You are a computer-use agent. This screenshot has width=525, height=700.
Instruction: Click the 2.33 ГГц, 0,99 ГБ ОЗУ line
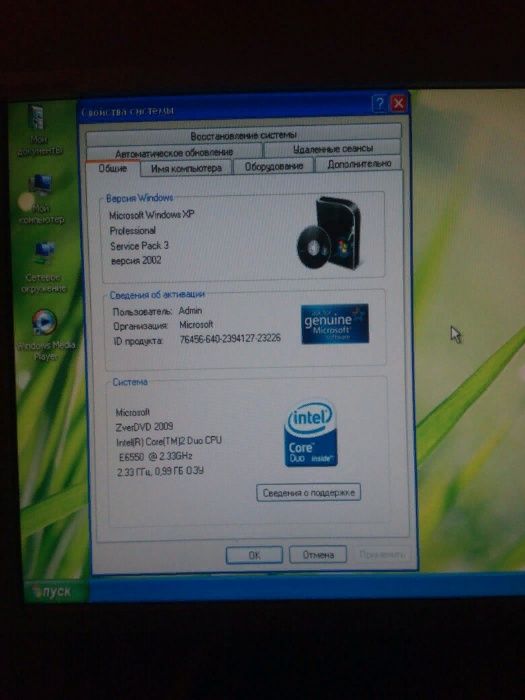point(161,471)
